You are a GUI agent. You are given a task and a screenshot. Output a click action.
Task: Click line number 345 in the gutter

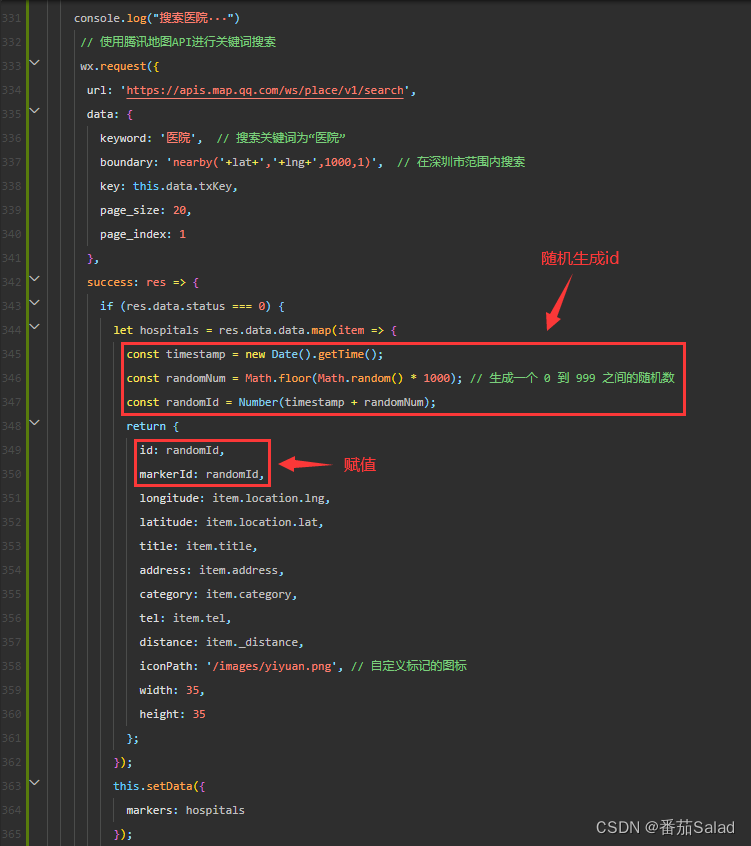point(11,354)
